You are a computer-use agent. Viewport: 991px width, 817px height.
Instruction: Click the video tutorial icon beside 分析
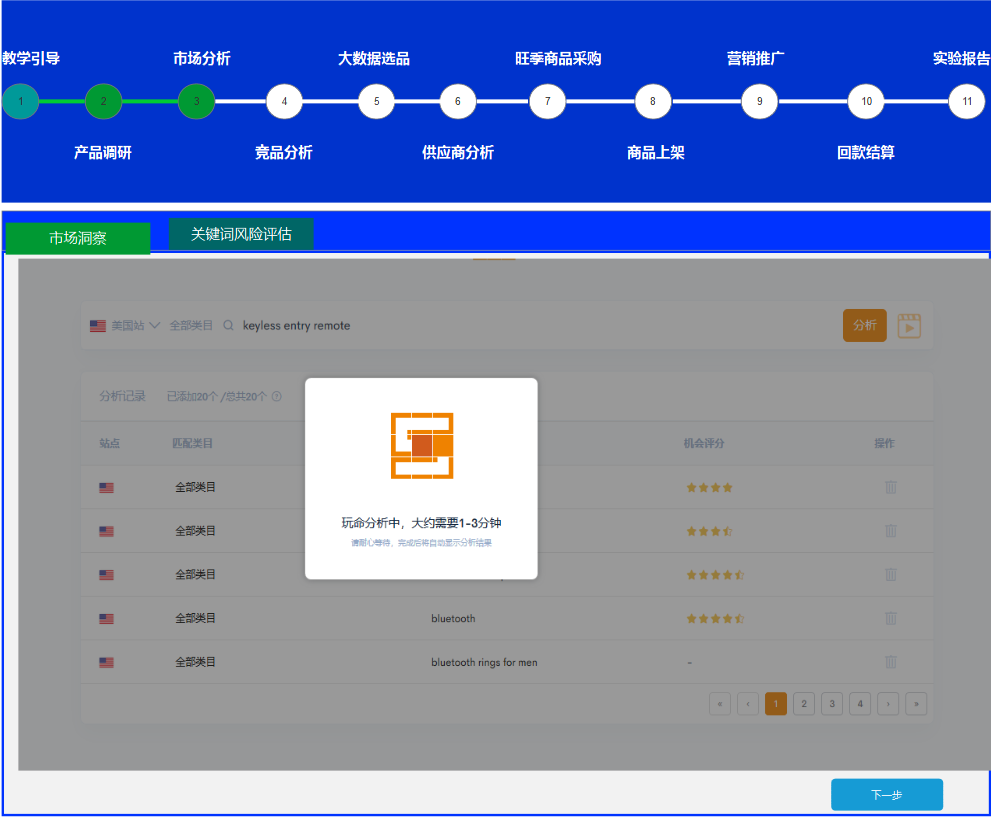coord(908,326)
